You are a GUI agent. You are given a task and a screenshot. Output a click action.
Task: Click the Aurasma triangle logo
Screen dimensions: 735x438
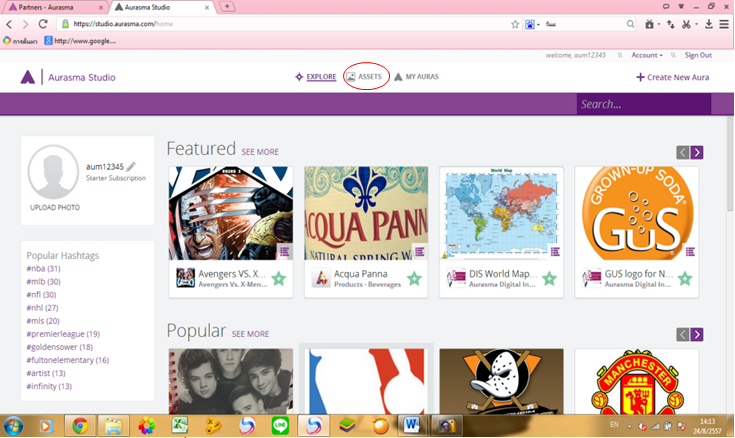pyautogui.click(x=28, y=77)
